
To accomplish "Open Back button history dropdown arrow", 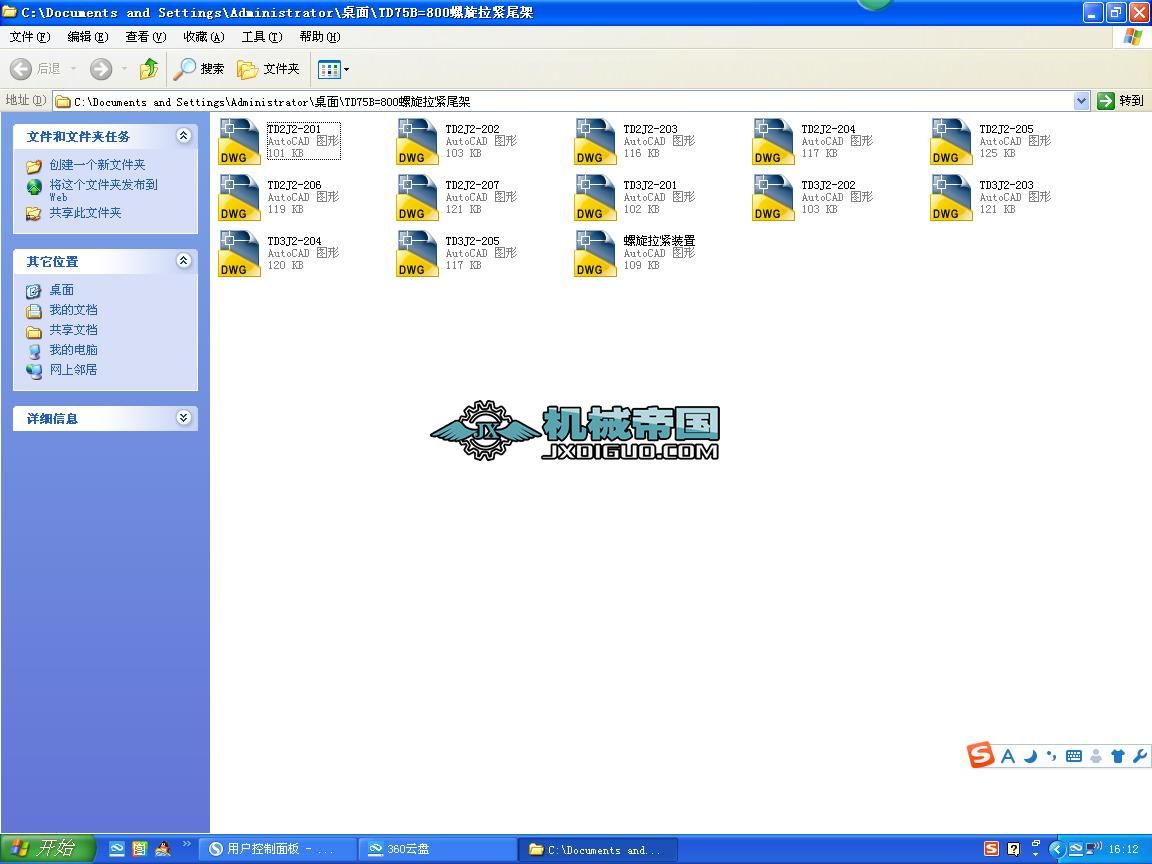I will click(x=73, y=69).
